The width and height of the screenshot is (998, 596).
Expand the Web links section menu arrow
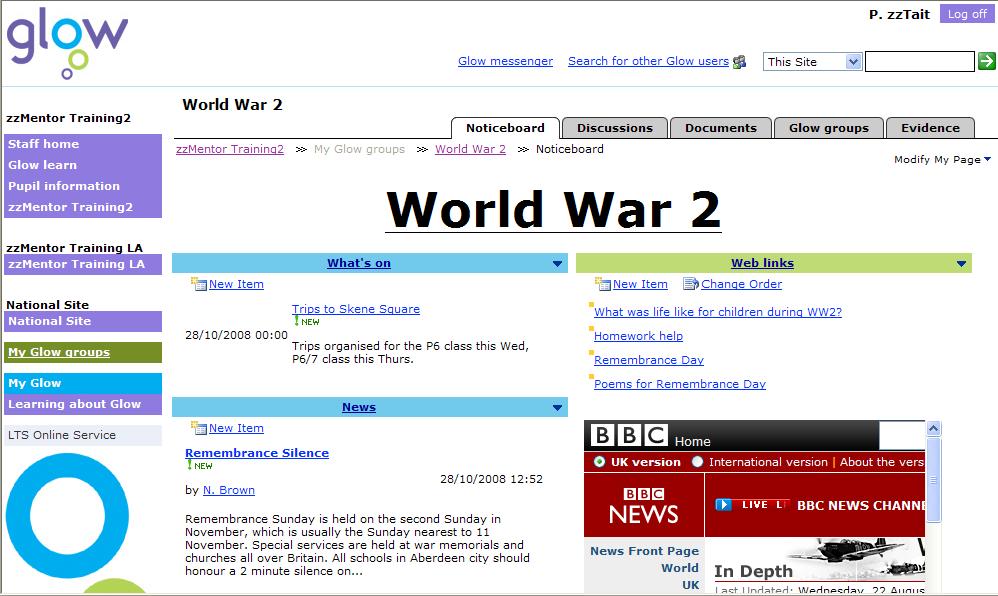coord(961,264)
